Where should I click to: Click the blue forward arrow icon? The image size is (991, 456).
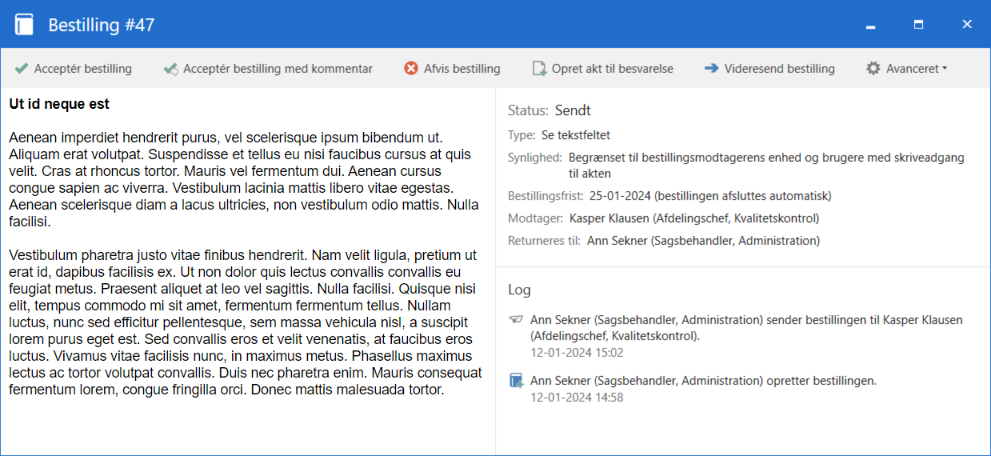coord(711,69)
